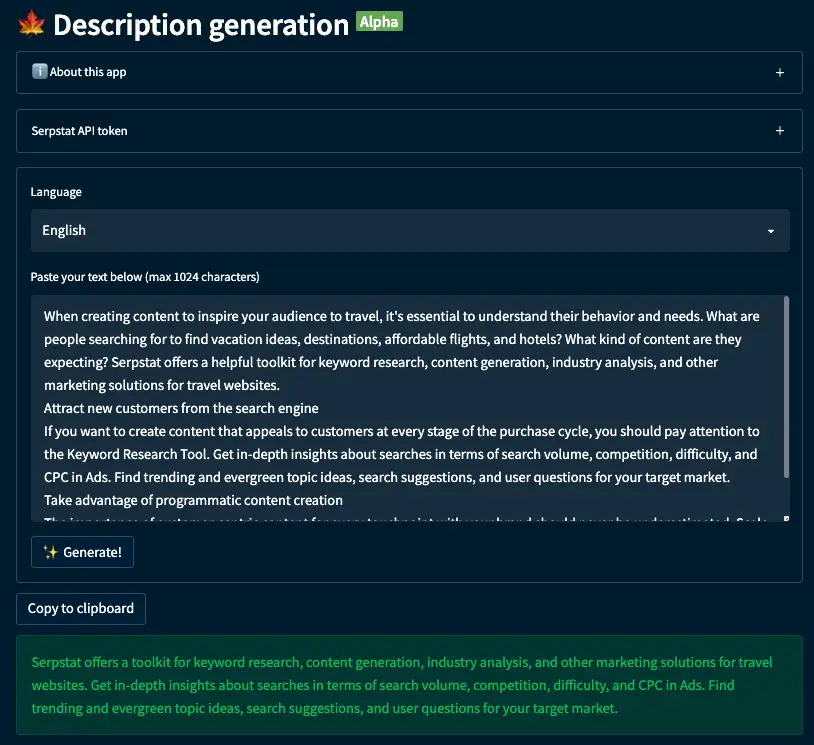This screenshot has height=745, width=814.
Task: Click the Description generation heading
Action: [201, 24]
